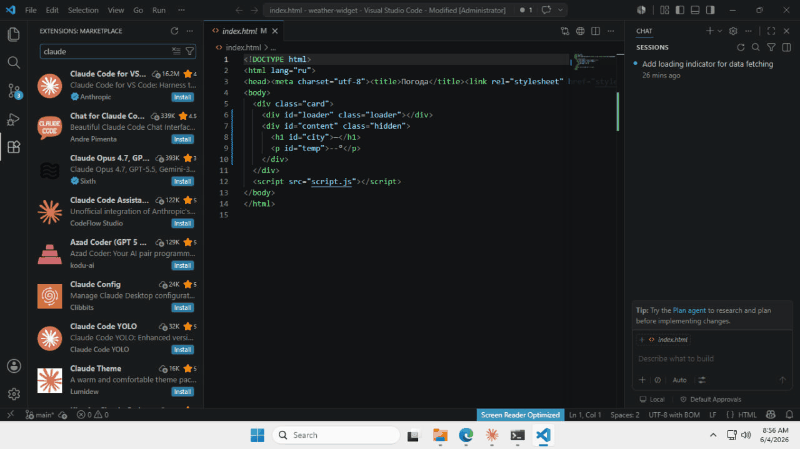Open the script.js link in editor
Viewport: 800px width, 449px height.
click(331, 182)
